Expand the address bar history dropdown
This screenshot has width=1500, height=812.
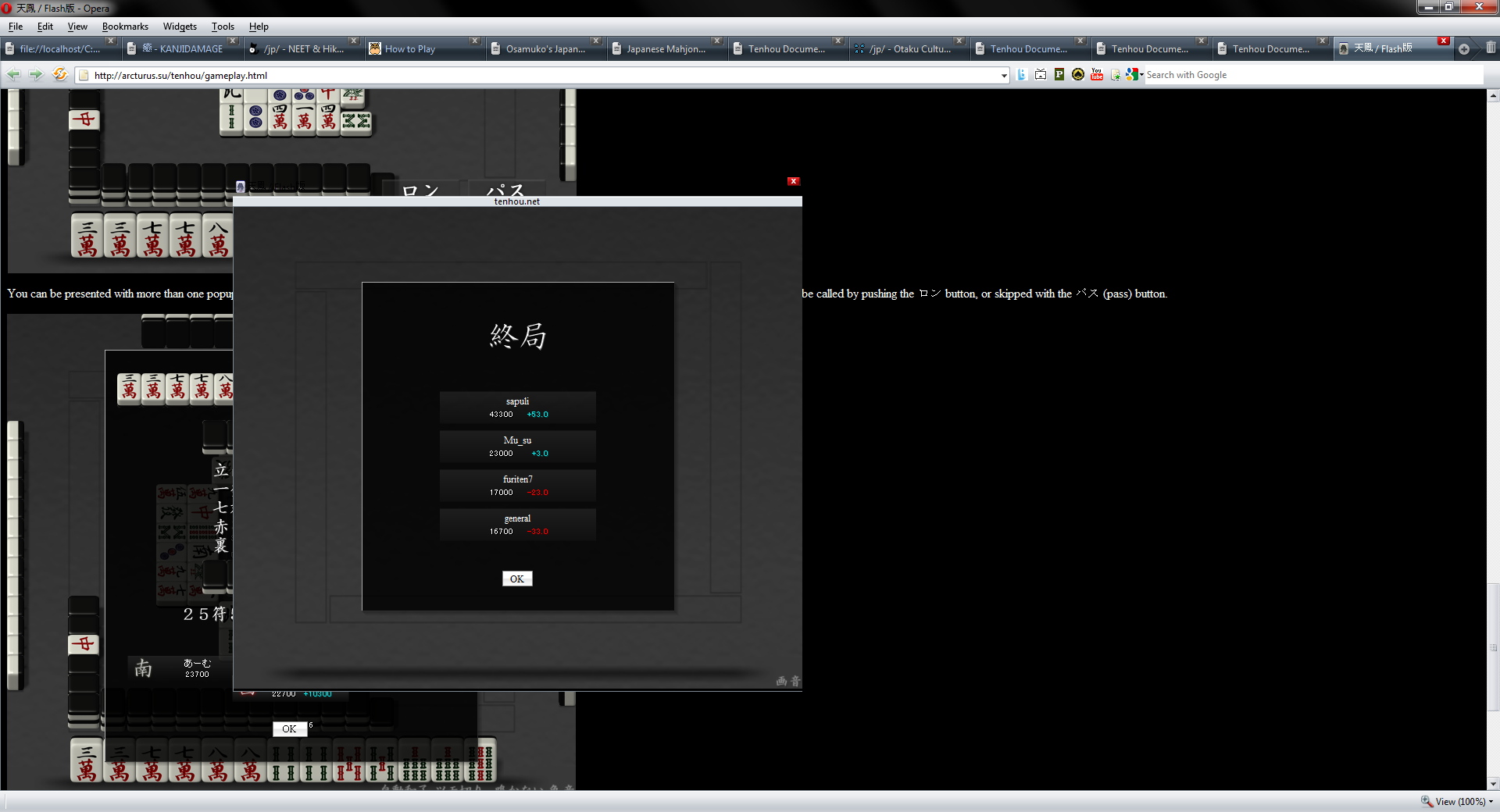coord(1004,76)
